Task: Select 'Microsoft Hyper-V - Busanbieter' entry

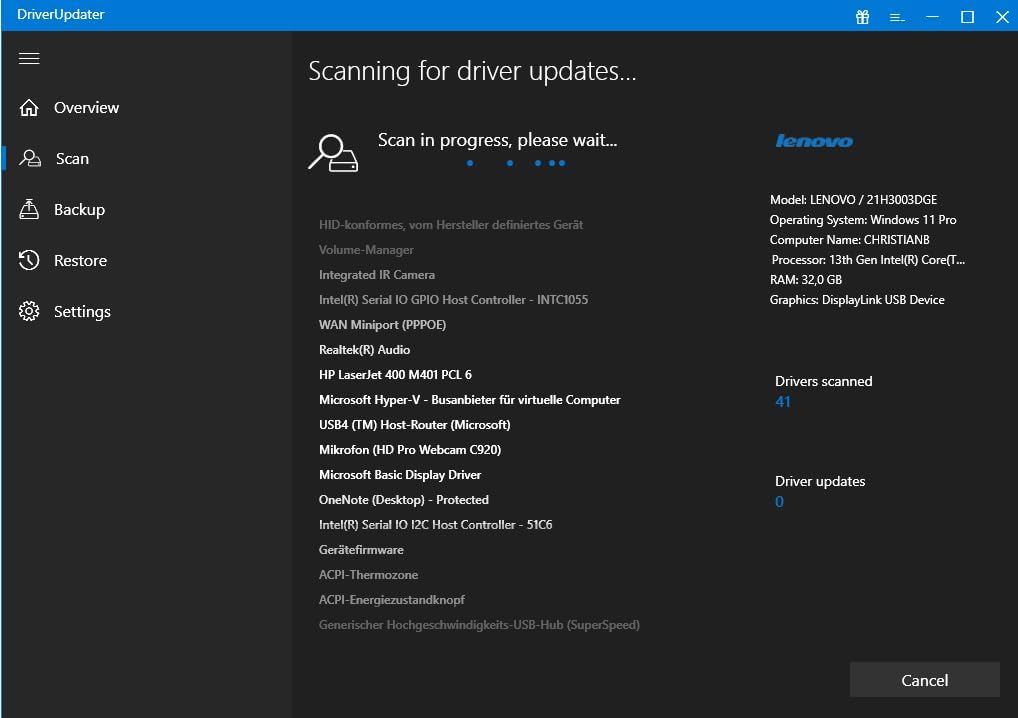Action: point(469,400)
